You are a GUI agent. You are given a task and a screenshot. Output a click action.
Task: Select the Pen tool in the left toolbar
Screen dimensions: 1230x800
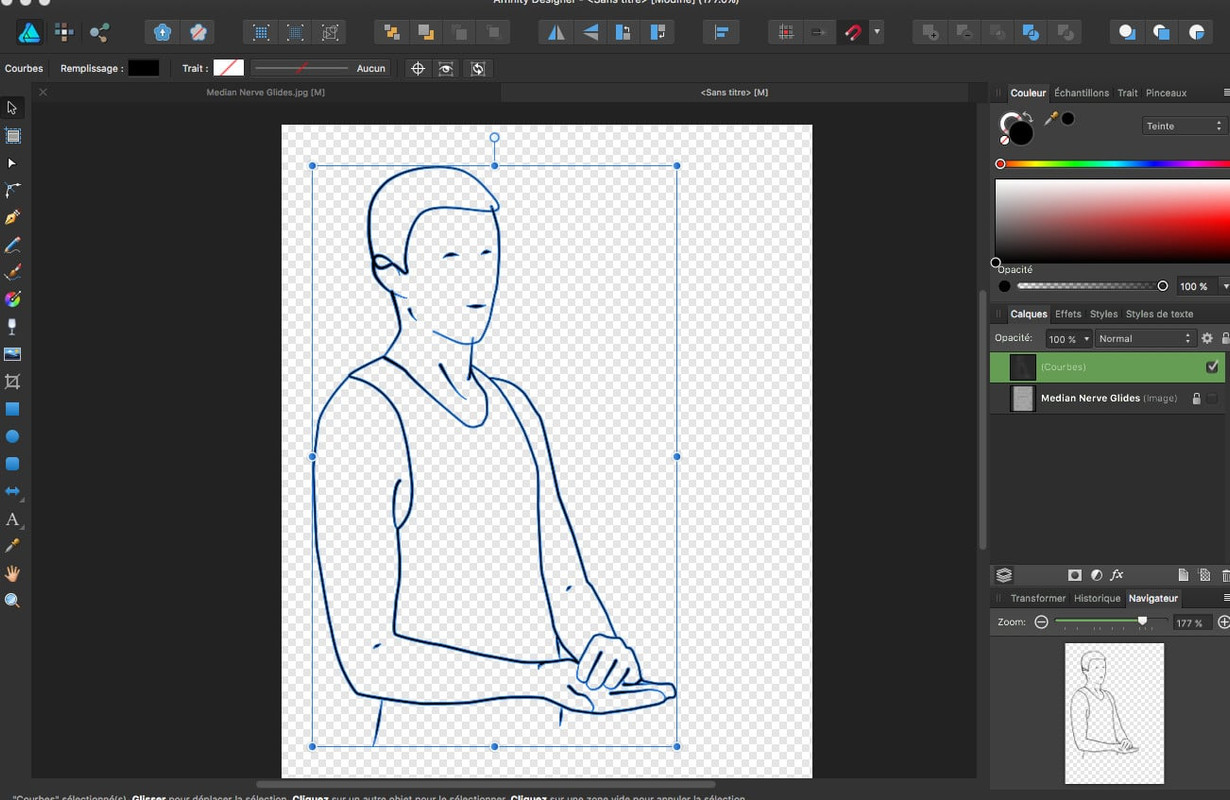(x=13, y=217)
